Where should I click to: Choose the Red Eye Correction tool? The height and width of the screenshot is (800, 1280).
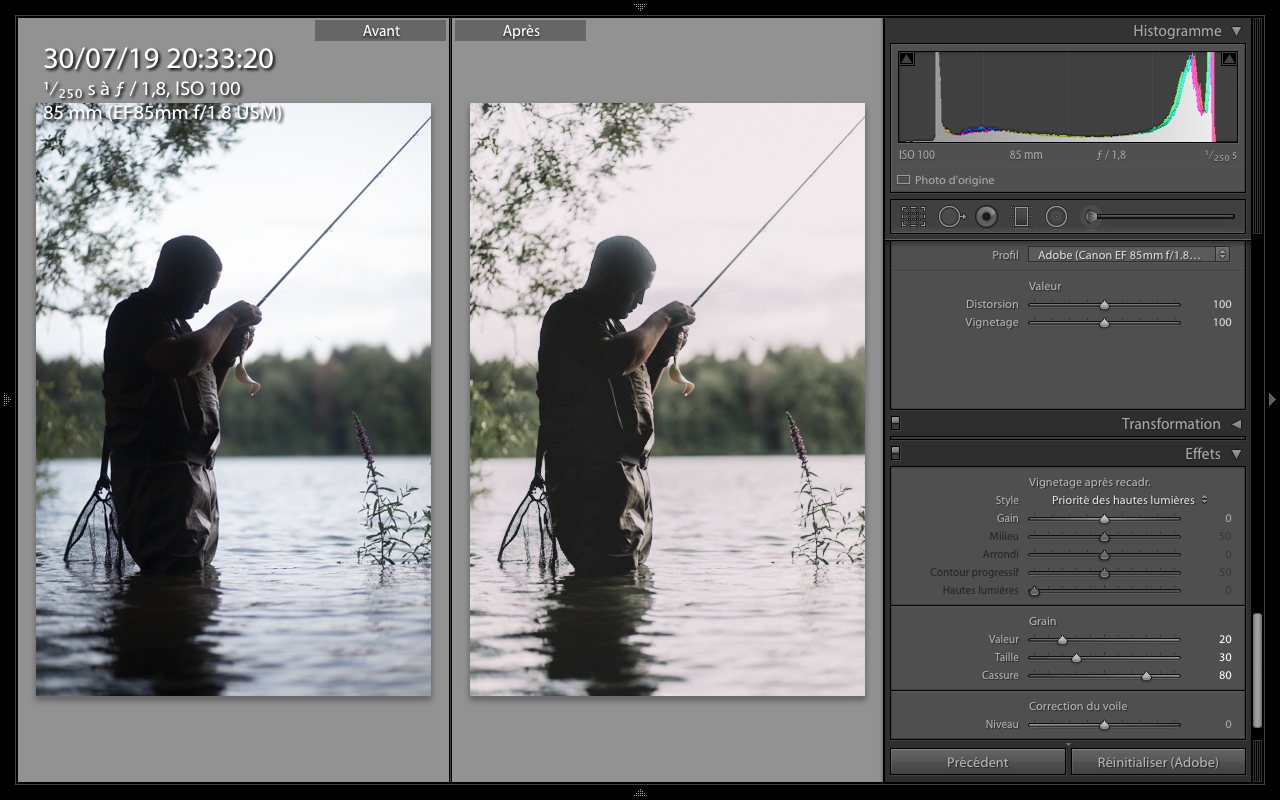pos(986,216)
